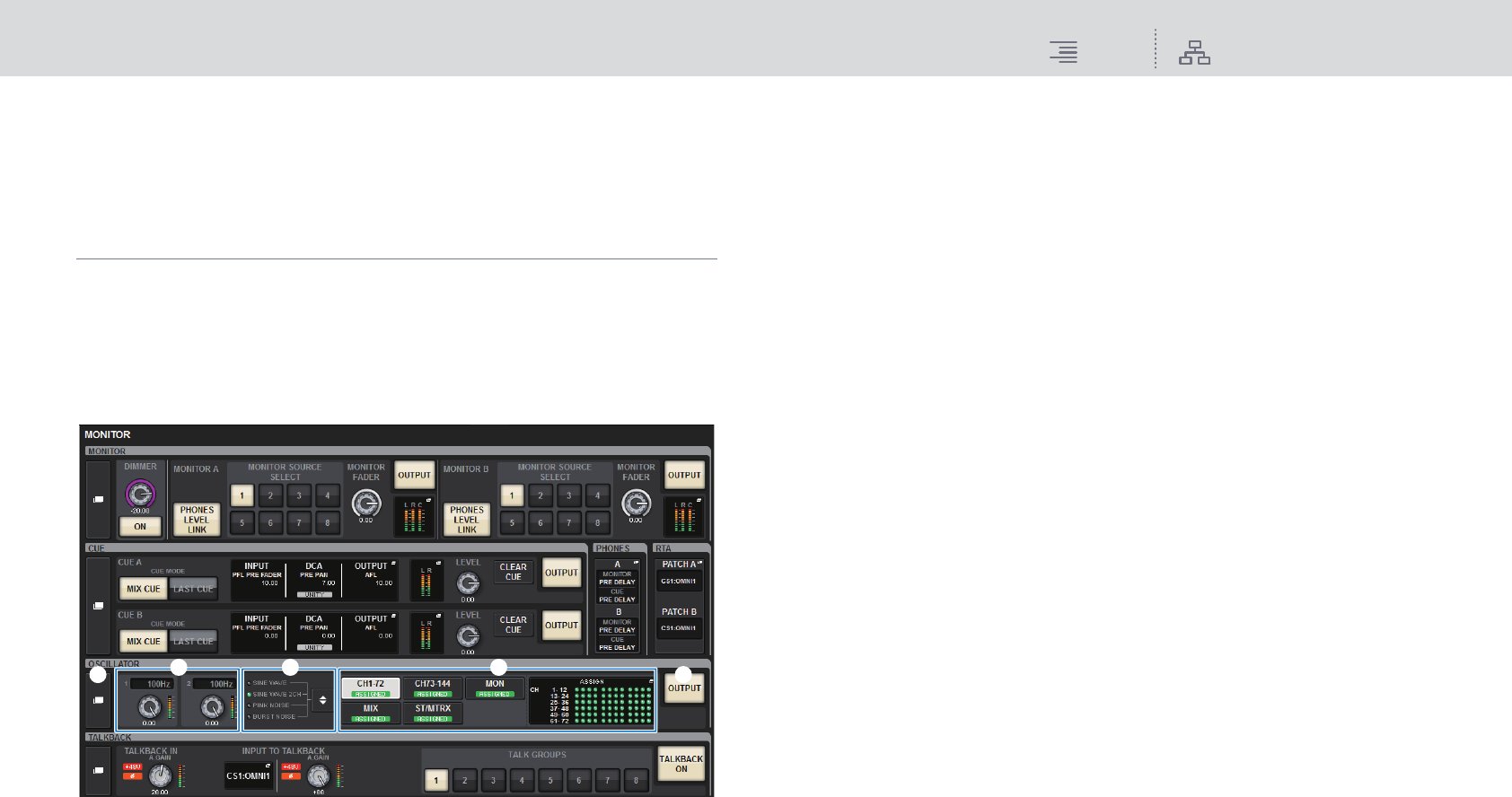This screenshot has width=1512, height=797.
Task: Open Cue A L R level meter
Action: tap(426, 580)
